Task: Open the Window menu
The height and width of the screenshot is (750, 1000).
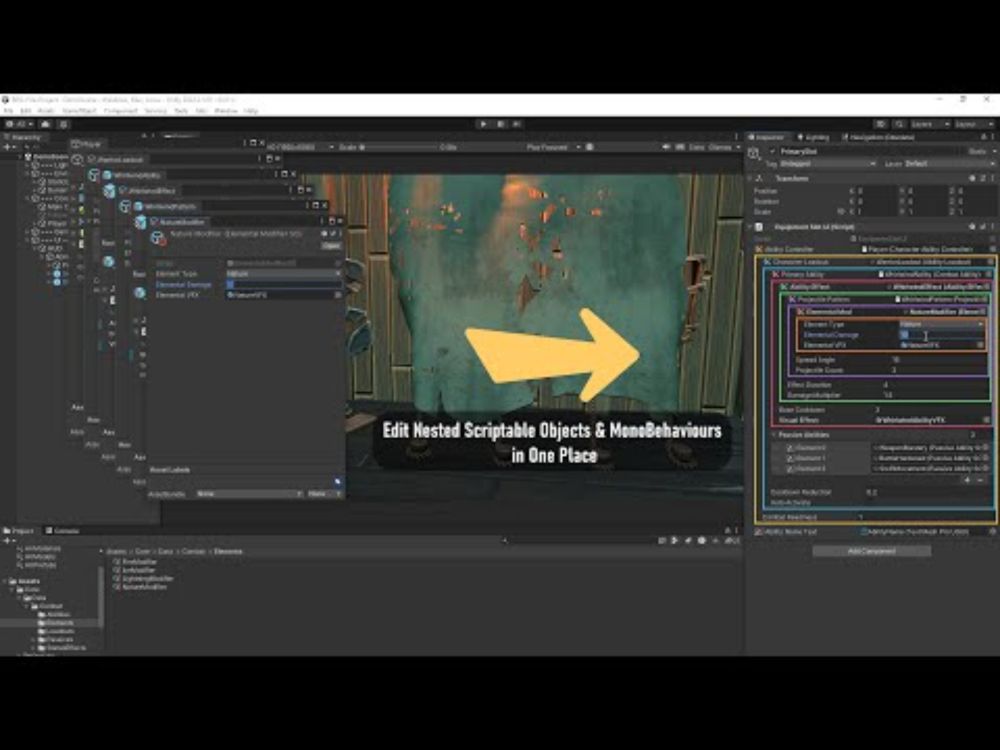Action: coord(225,111)
